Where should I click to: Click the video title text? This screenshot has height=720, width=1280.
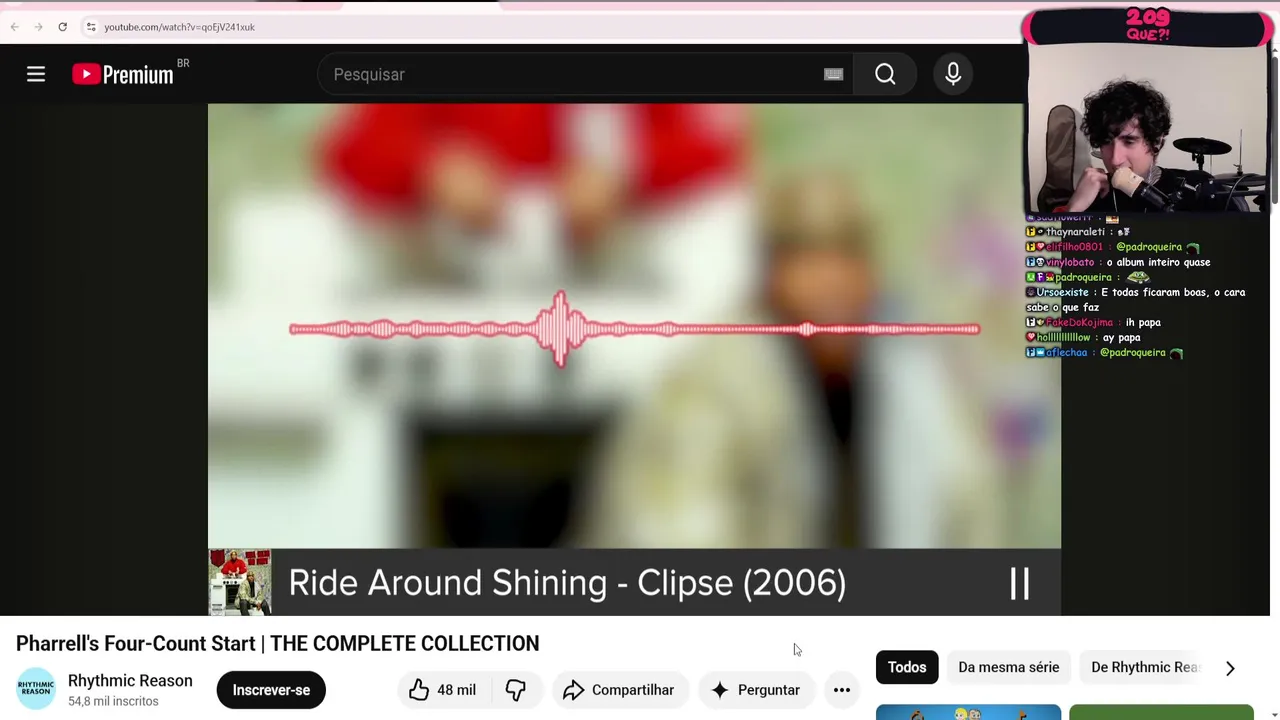pos(277,643)
